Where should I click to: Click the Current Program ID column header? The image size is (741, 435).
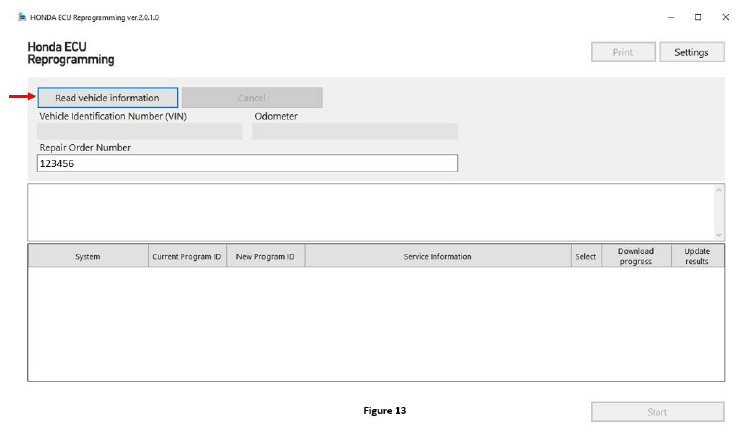pyautogui.click(x=187, y=256)
